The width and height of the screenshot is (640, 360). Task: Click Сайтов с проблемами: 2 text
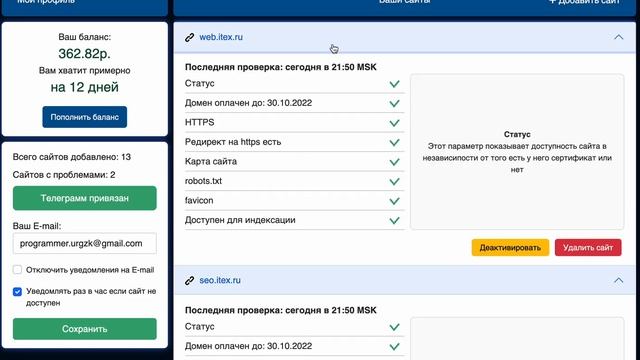64,175
